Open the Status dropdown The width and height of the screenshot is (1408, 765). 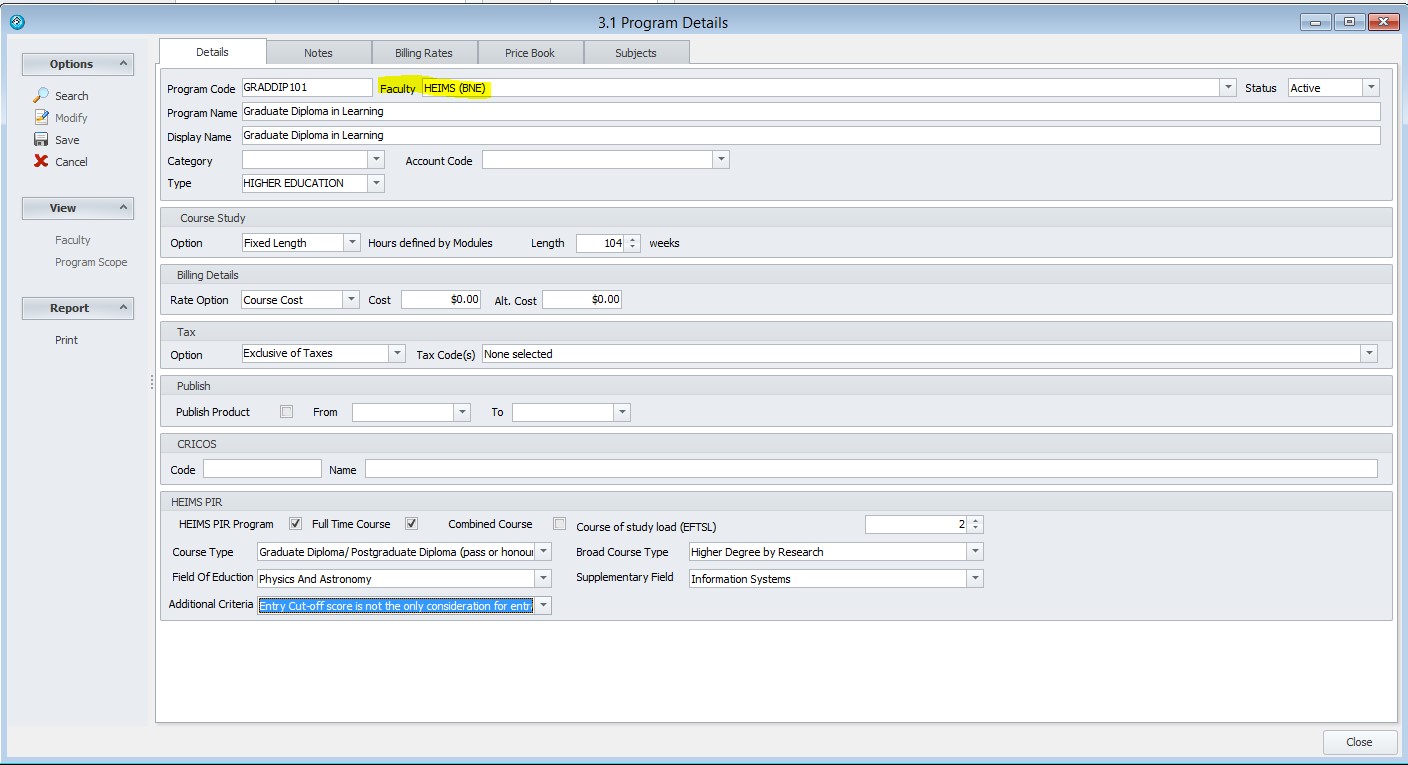[1371, 88]
